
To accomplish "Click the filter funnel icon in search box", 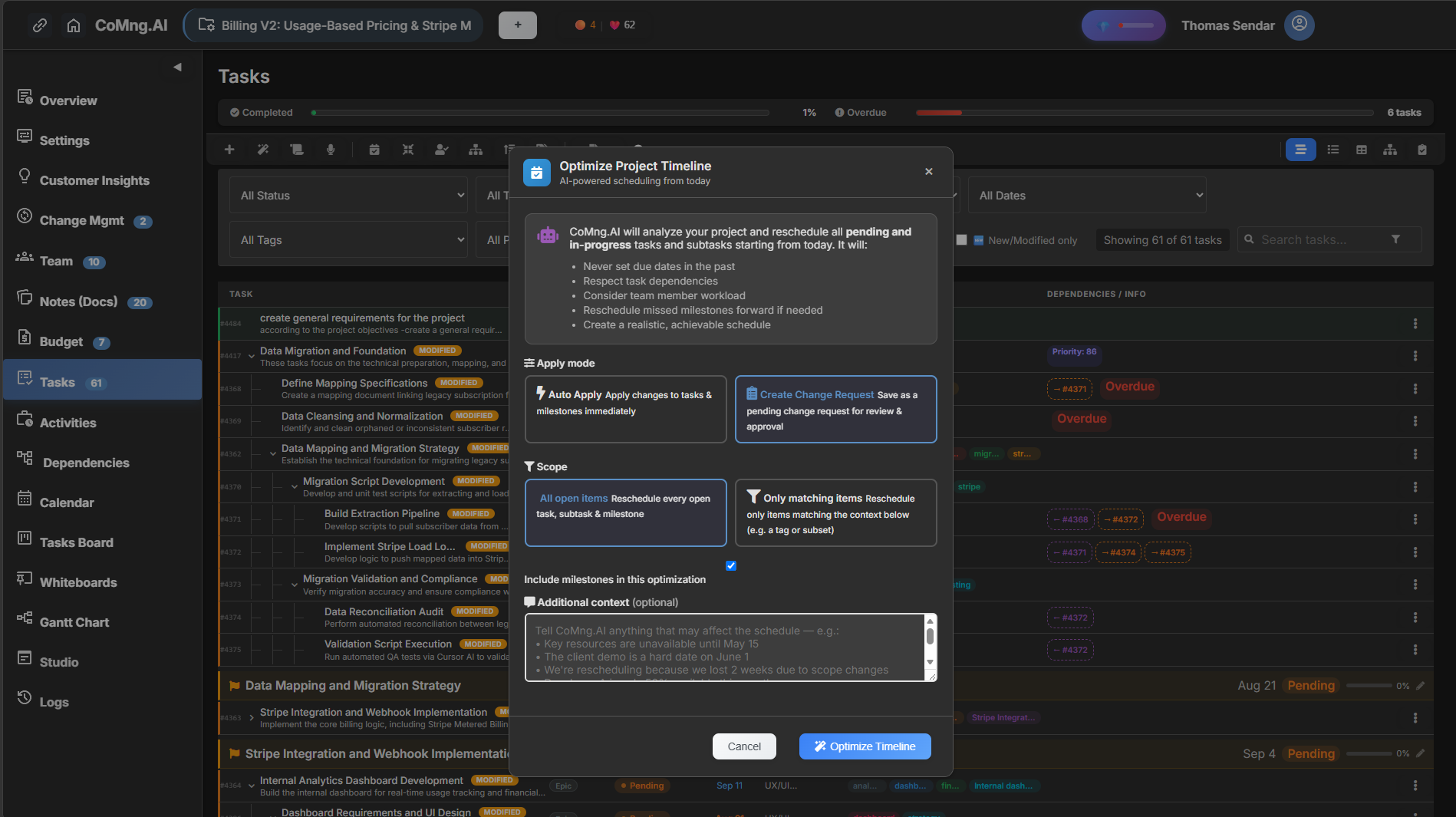I will [1395, 239].
